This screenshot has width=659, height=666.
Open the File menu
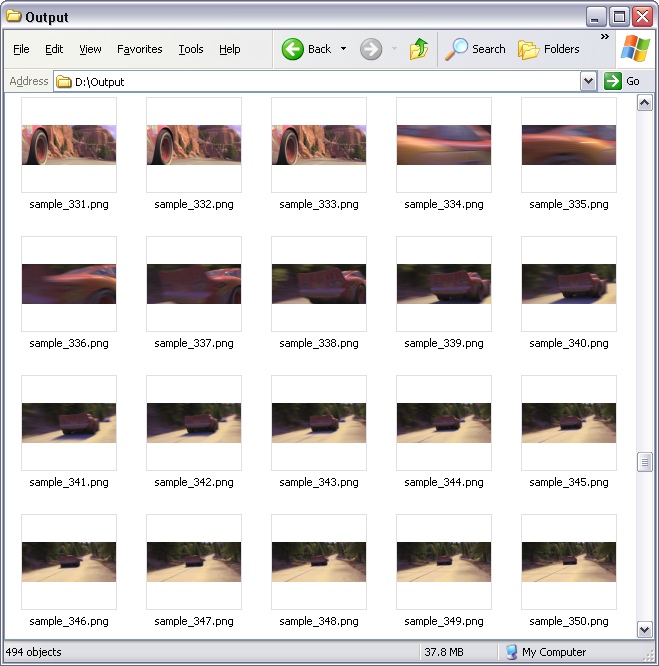21,49
